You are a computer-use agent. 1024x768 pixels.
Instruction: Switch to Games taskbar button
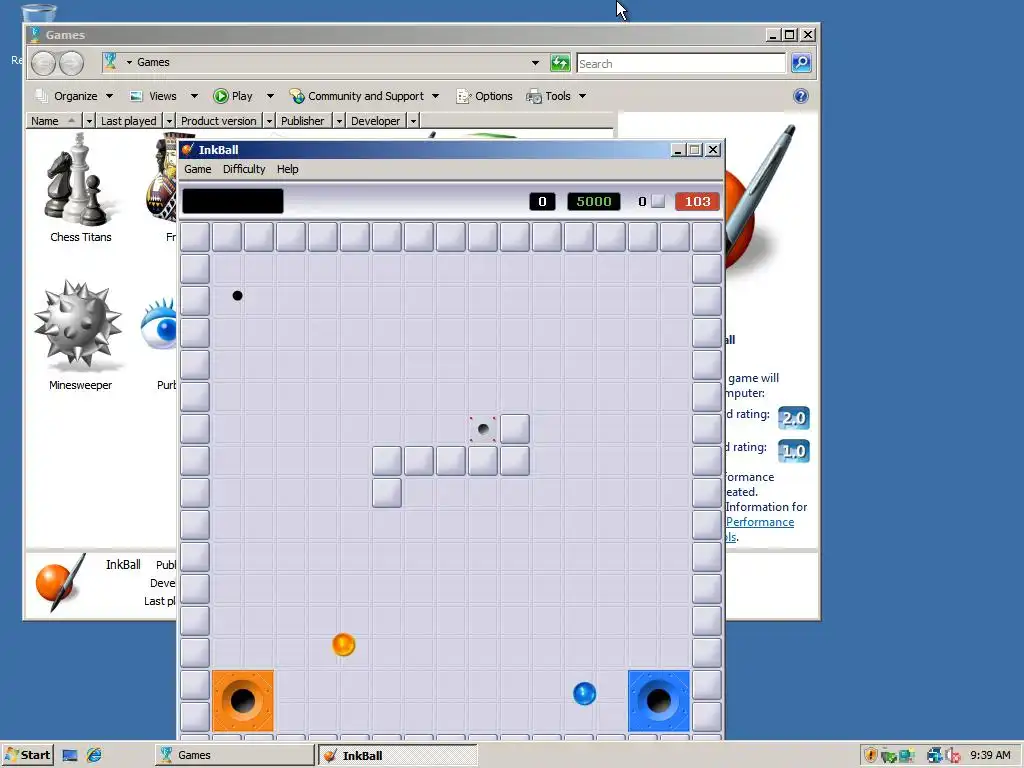pos(234,755)
